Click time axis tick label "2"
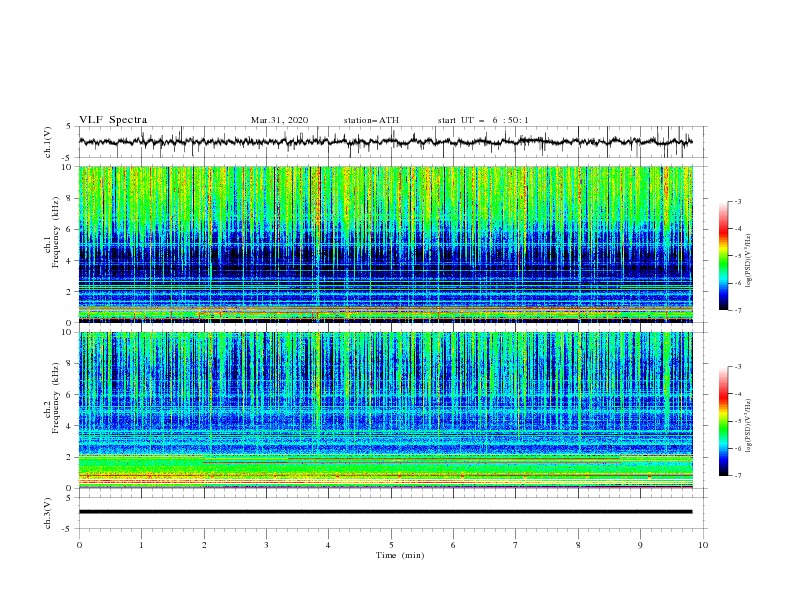 click(204, 545)
